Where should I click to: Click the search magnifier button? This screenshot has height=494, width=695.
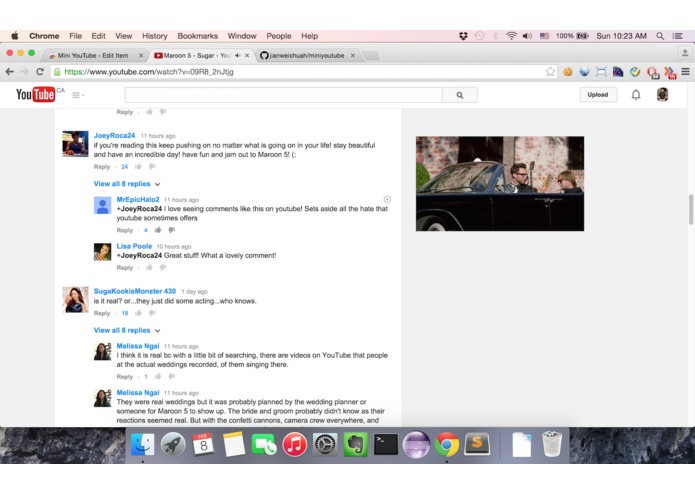(x=460, y=95)
